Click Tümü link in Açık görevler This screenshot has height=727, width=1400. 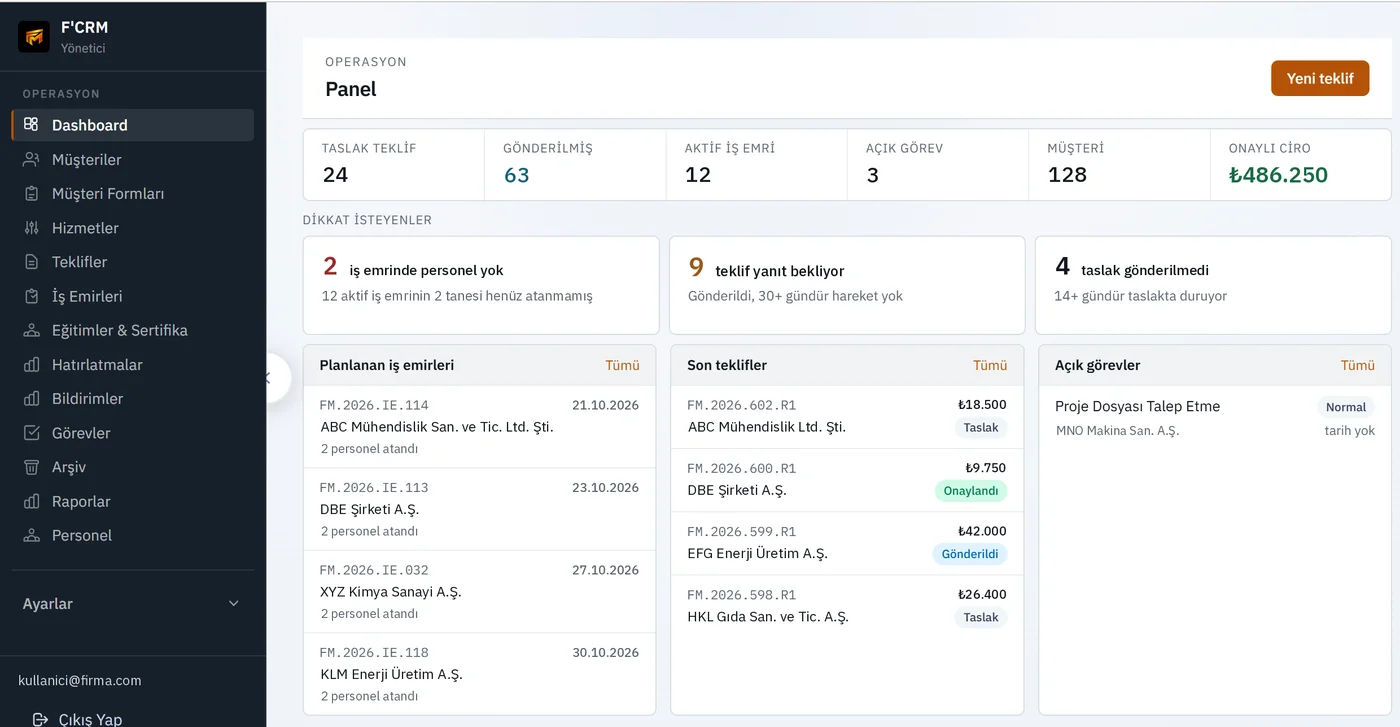click(x=1358, y=365)
